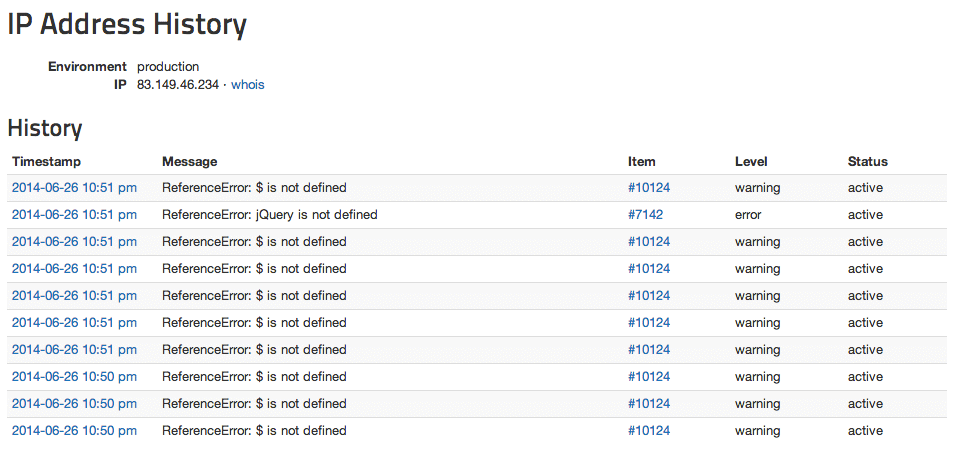
Task: Open the whois link beside the IP
Action: [247, 85]
